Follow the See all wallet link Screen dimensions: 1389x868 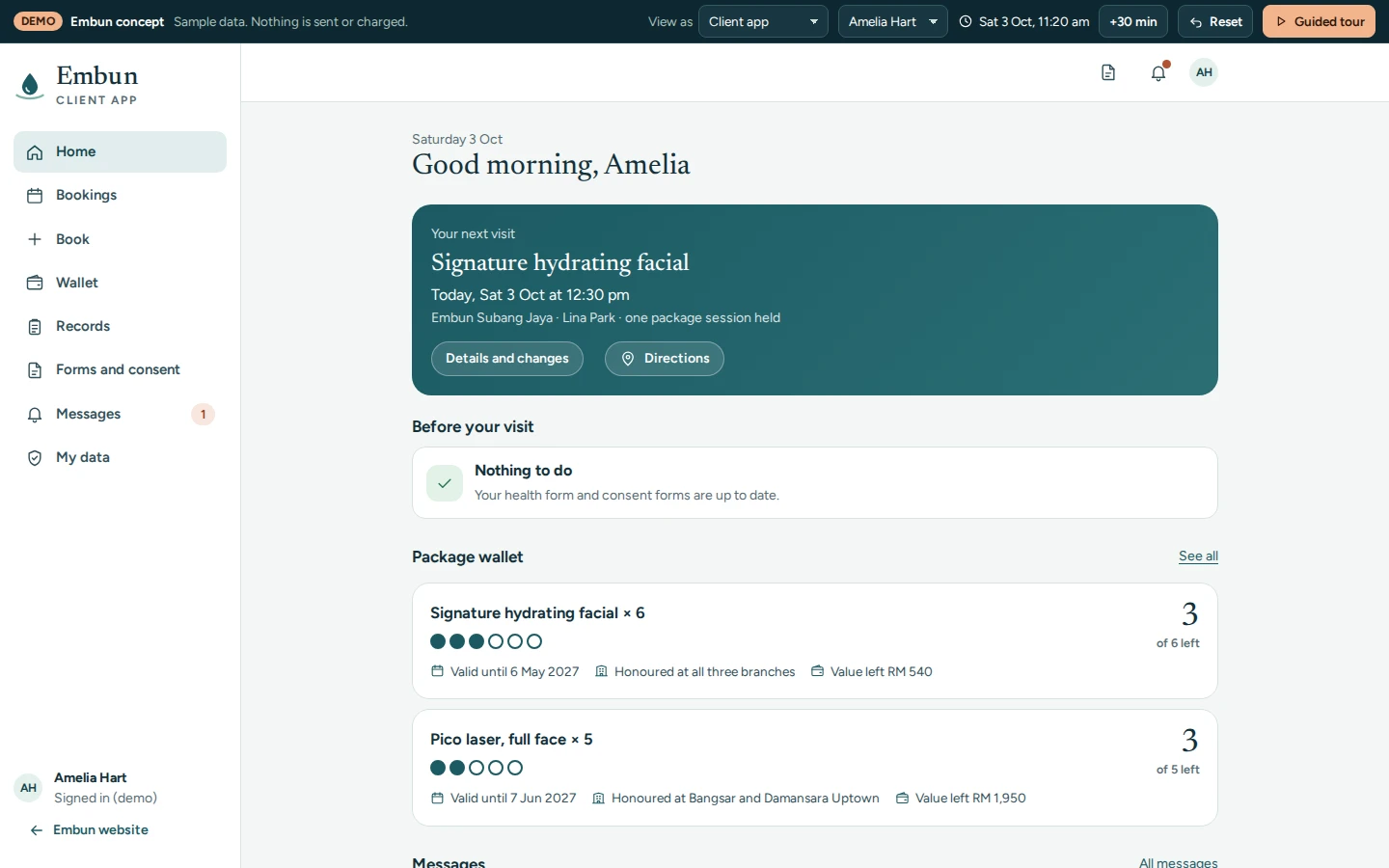click(x=1198, y=556)
